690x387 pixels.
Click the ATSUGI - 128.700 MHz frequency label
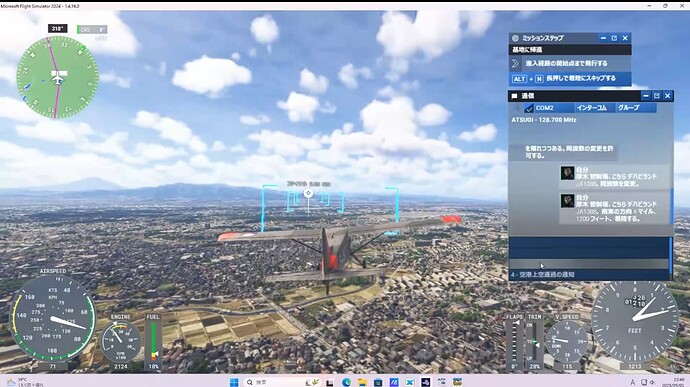(x=544, y=120)
